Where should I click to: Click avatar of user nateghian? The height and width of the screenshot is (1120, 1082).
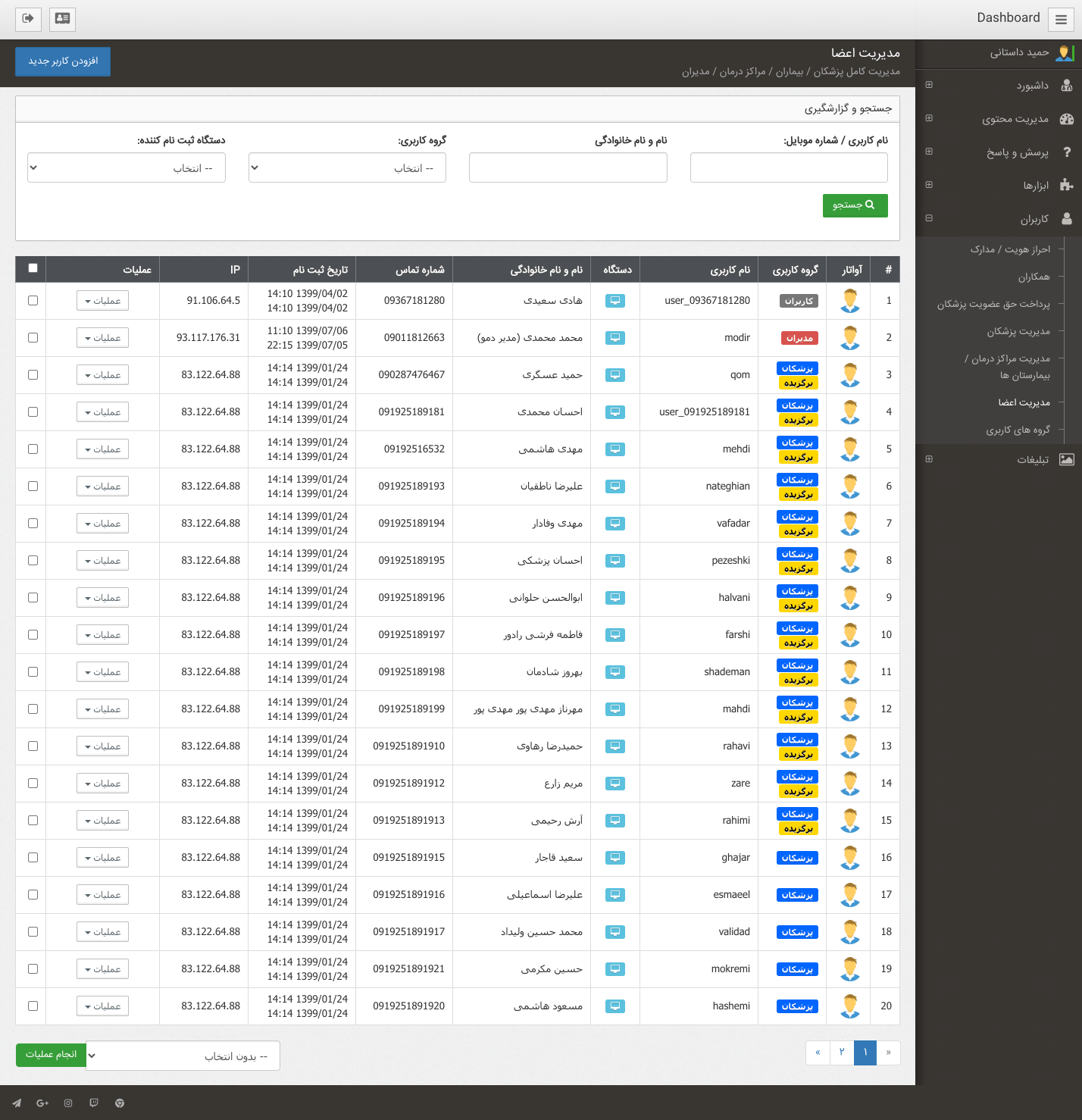tap(850, 486)
